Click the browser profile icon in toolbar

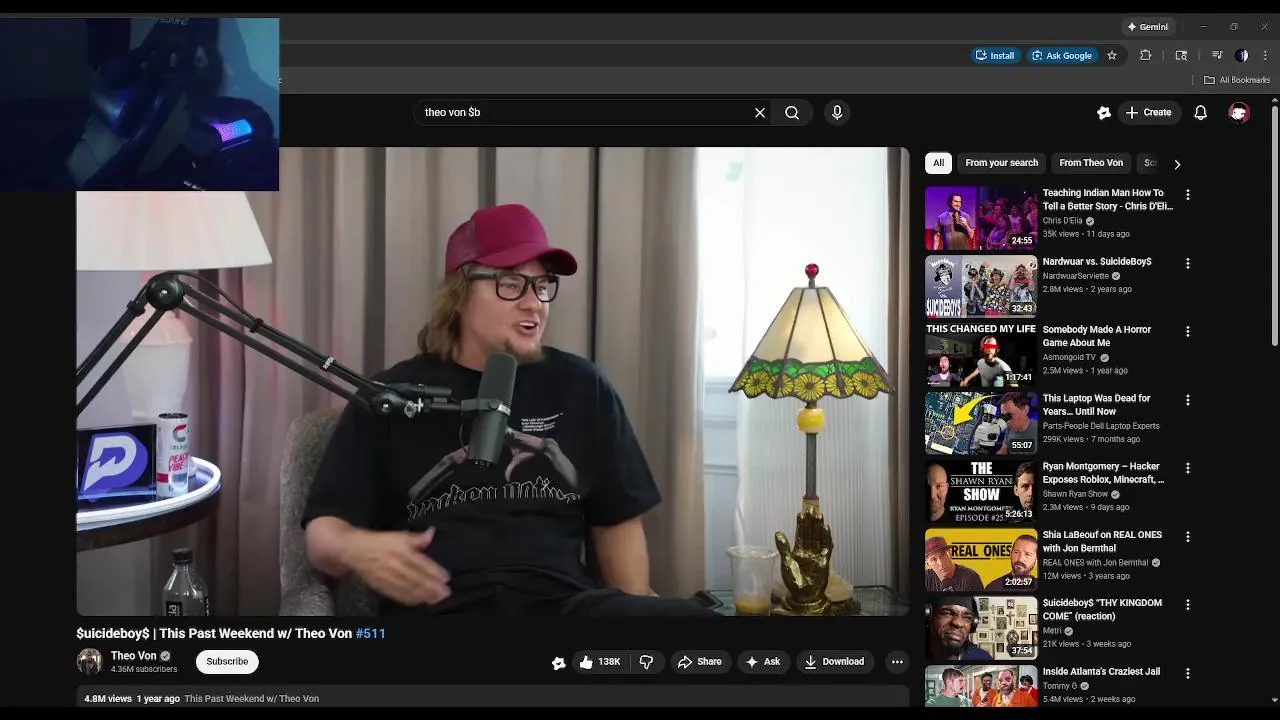1241,56
